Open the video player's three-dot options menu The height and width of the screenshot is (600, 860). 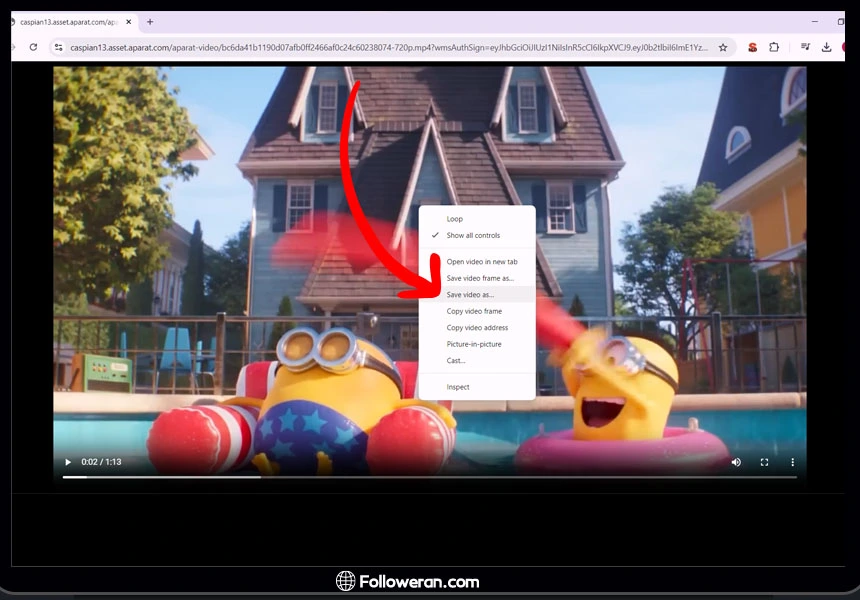coord(792,462)
